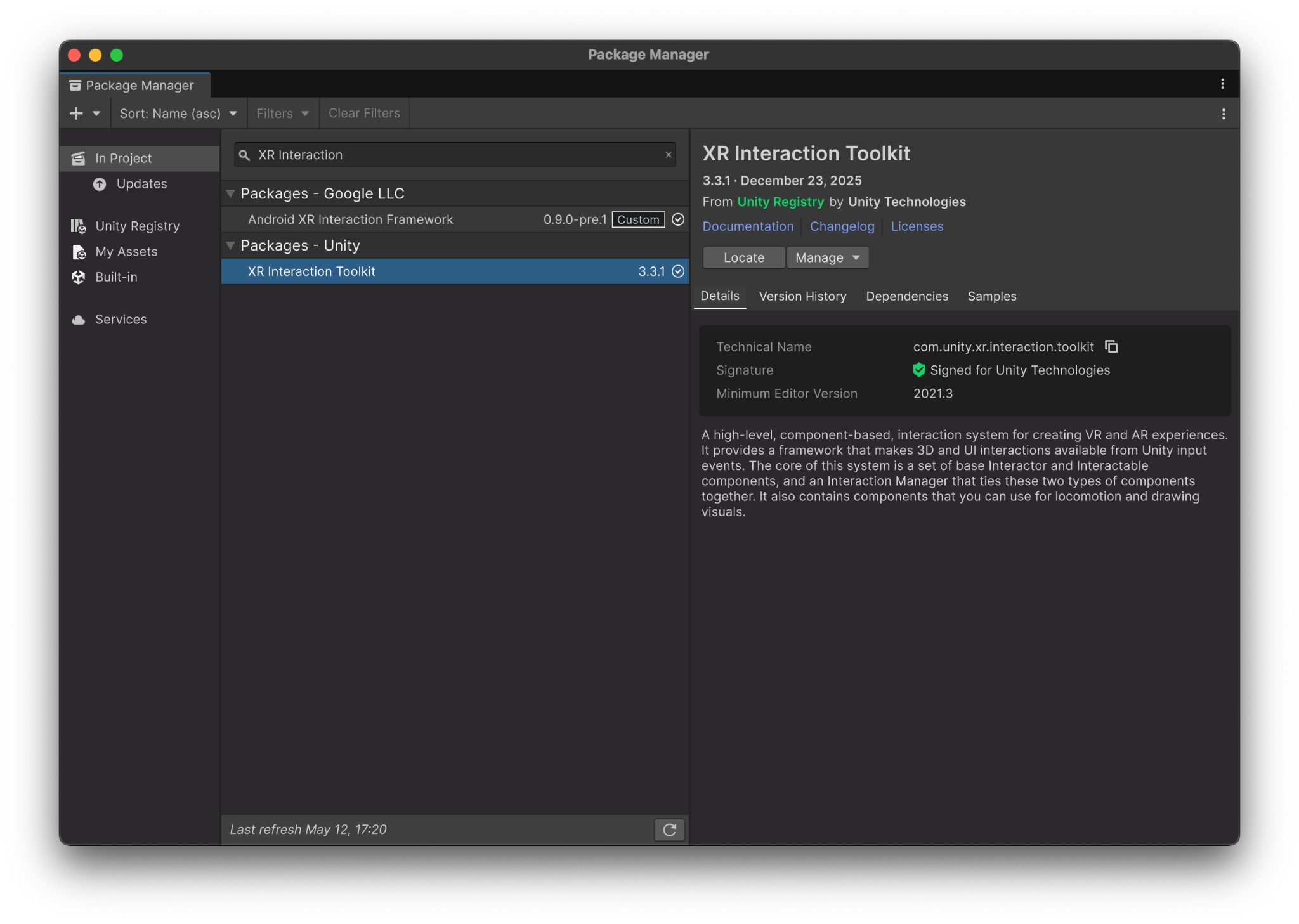Open the add package dropdown arrow
Screen dimensions: 1299x924
pyautogui.click(x=96, y=114)
